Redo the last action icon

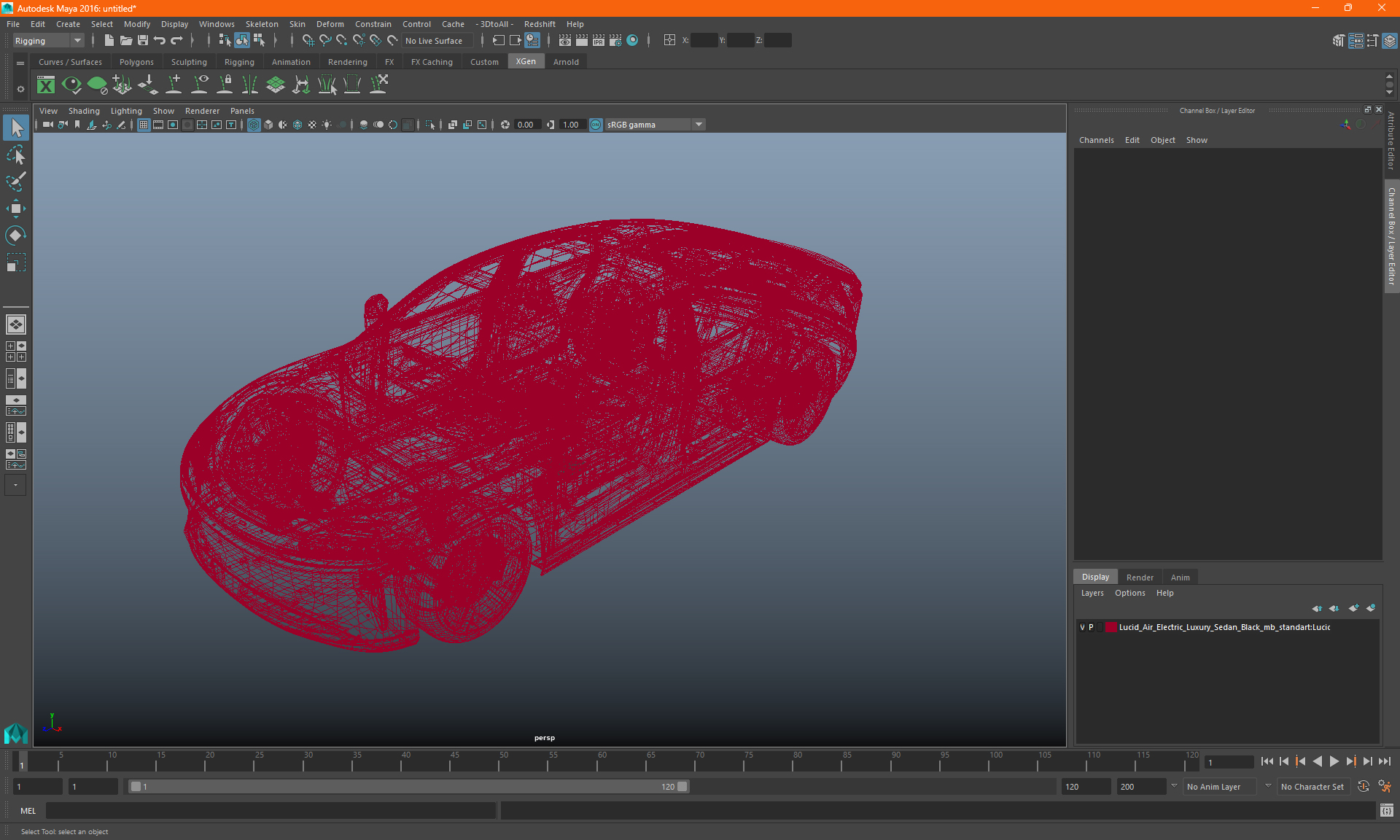[176, 41]
